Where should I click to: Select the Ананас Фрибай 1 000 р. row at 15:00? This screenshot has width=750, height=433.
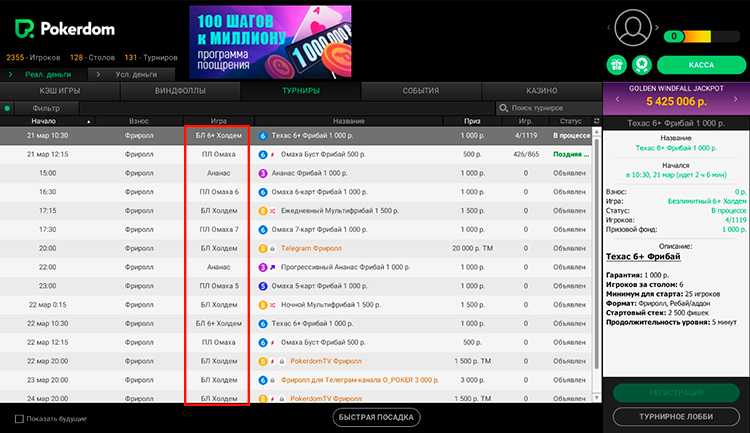296,173
